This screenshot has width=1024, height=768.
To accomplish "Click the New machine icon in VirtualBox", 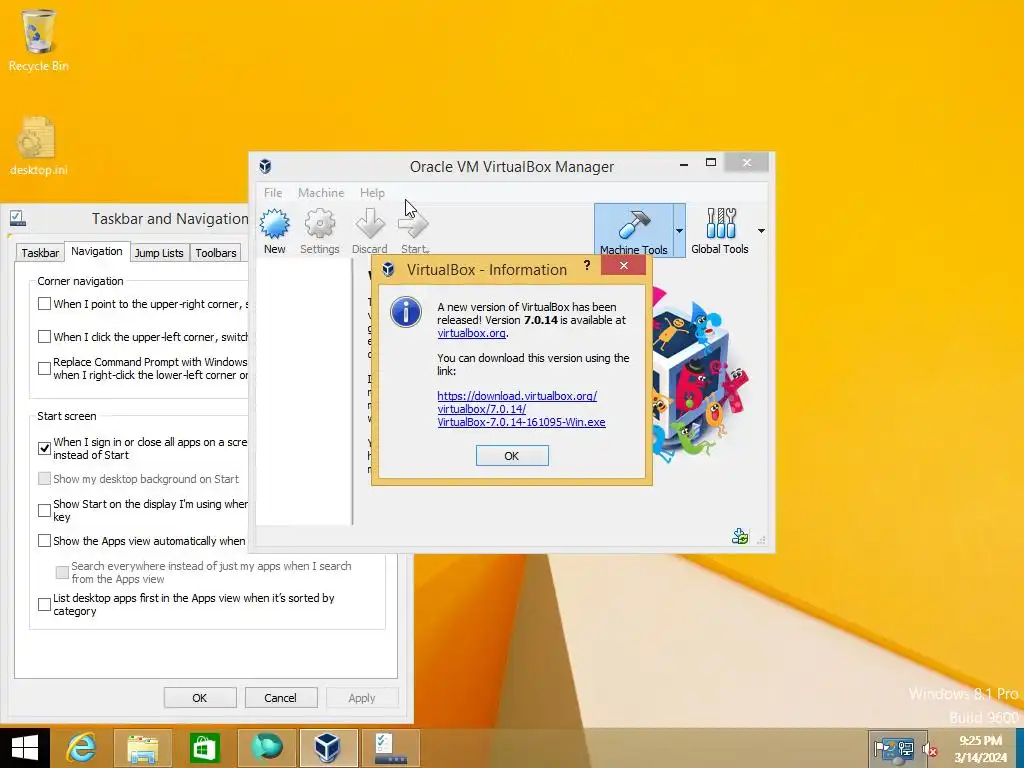I will (274, 231).
